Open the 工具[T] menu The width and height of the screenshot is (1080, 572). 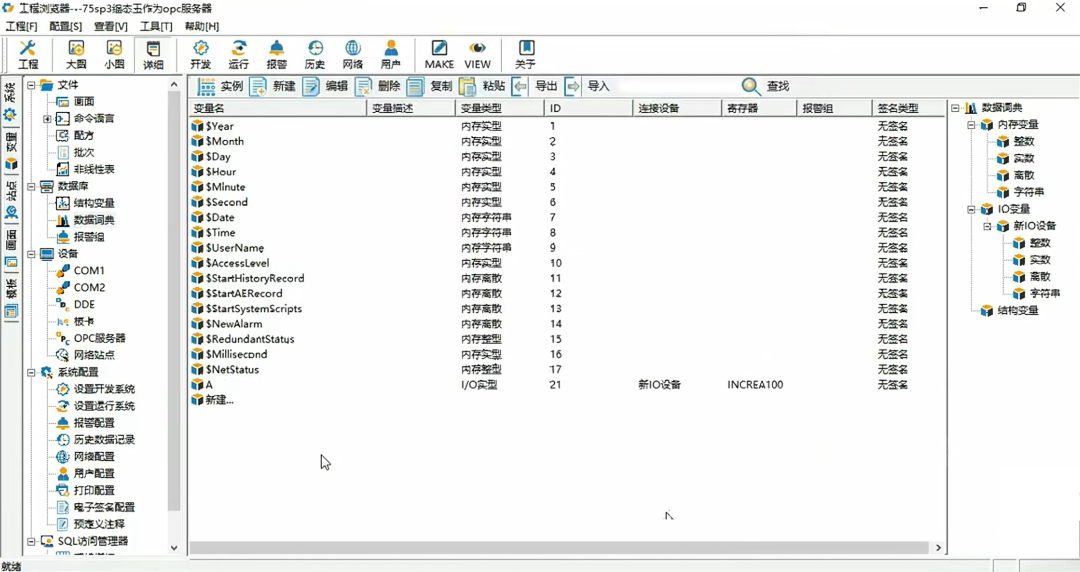tap(156, 26)
